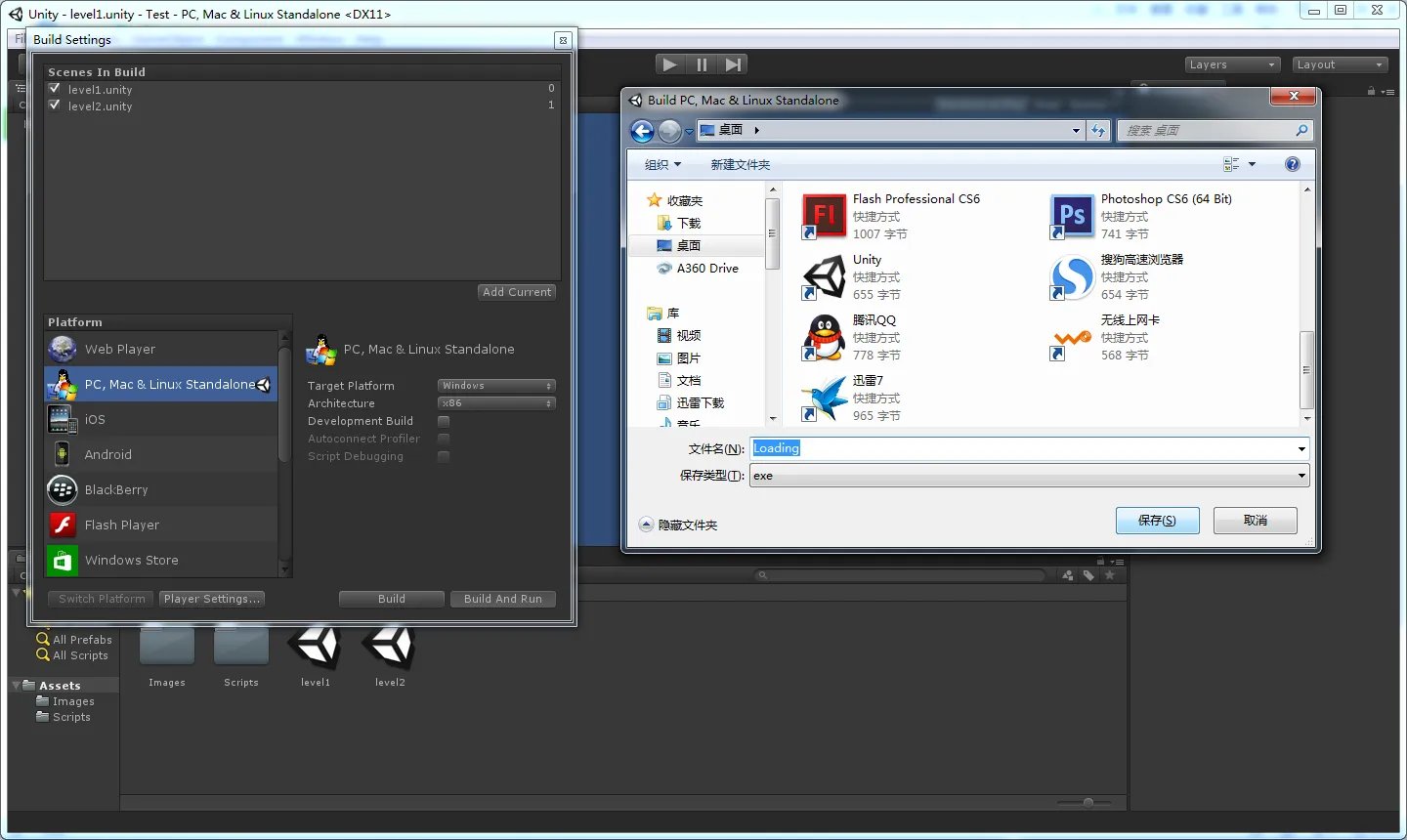Open the Target Platform dropdown

(x=496, y=386)
